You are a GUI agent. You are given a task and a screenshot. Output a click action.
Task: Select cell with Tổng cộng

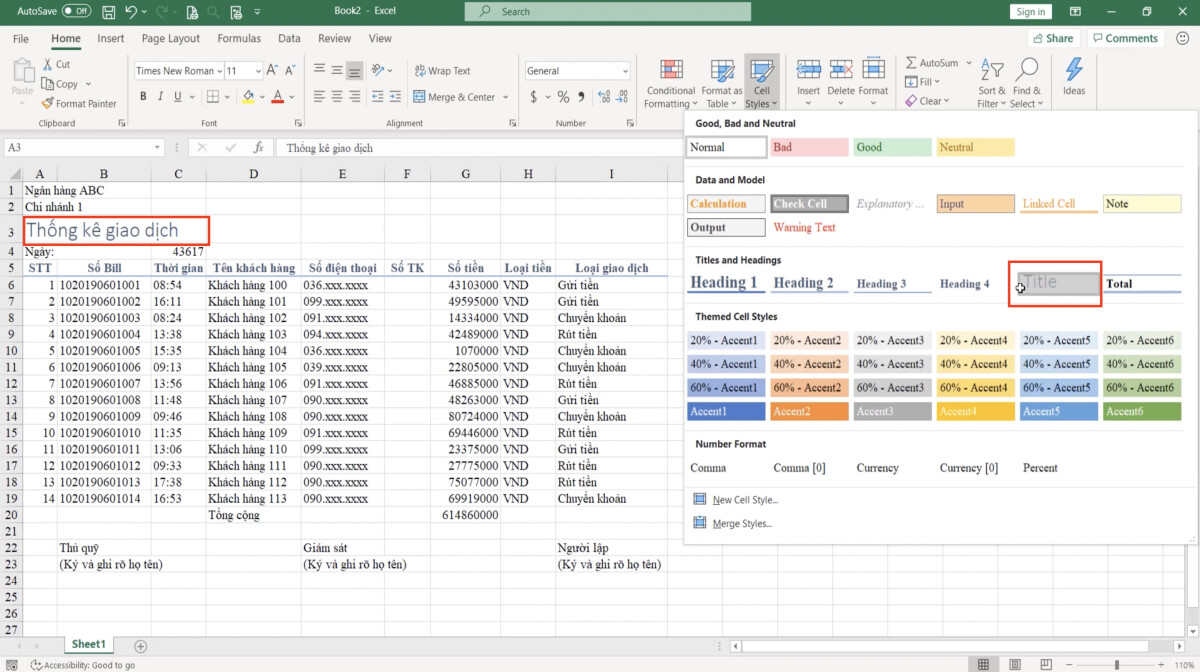[253, 514]
